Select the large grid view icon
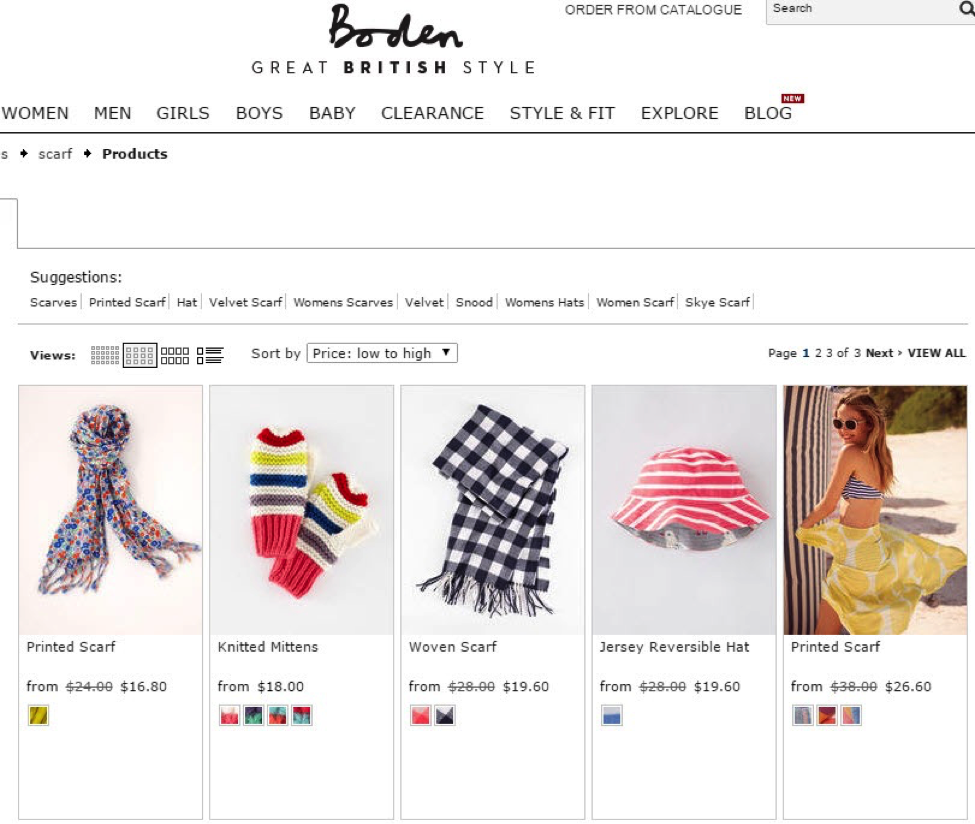The image size is (975, 824). 175,355
